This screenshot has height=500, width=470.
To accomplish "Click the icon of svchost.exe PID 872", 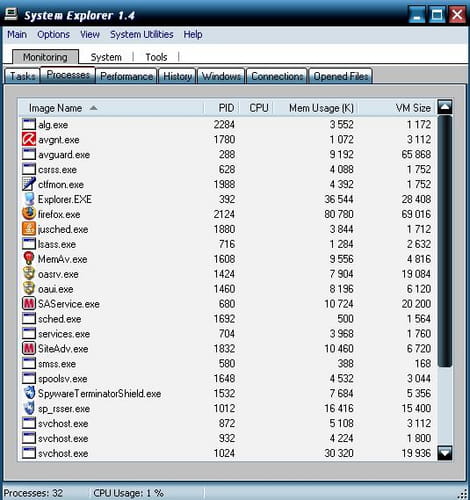I will [x=29, y=423].
